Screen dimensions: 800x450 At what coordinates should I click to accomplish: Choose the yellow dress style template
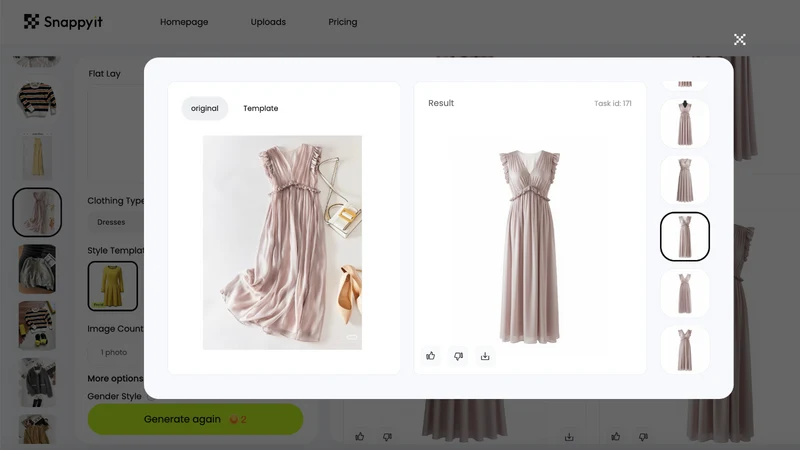(x=113, y=286)
